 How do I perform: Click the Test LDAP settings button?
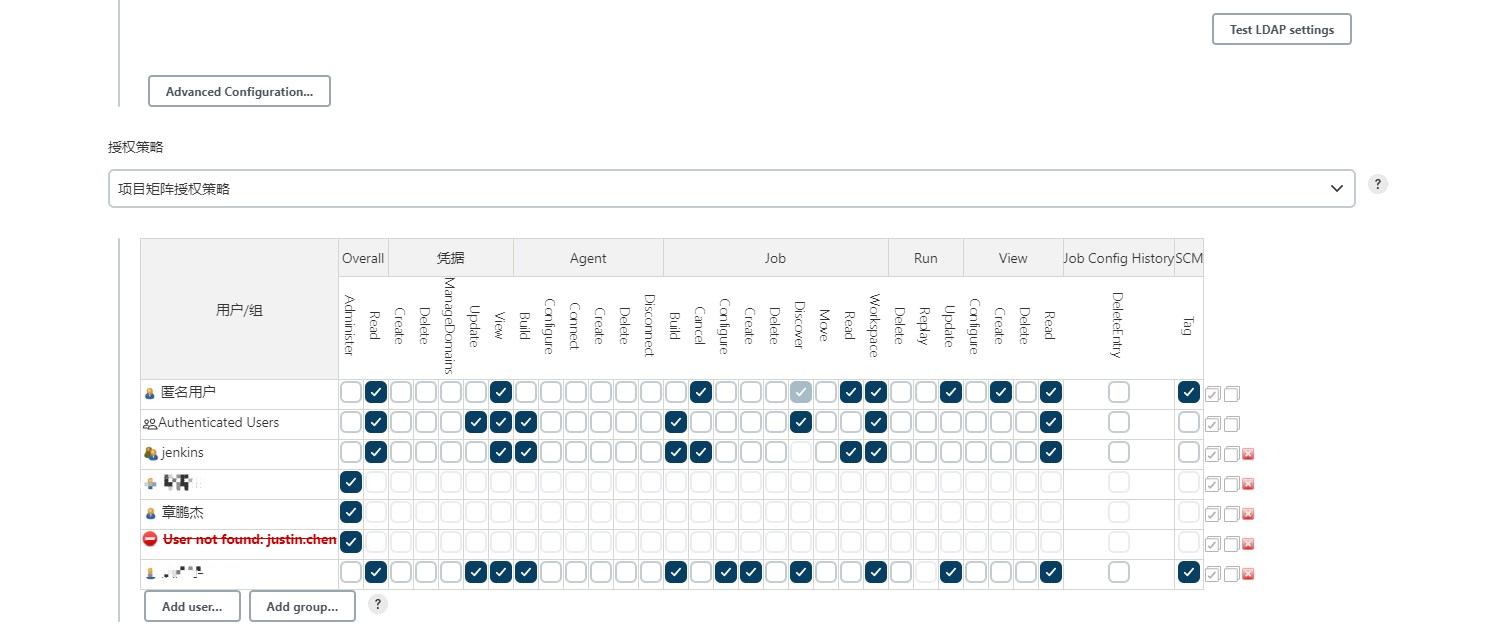coord(1281,30)
